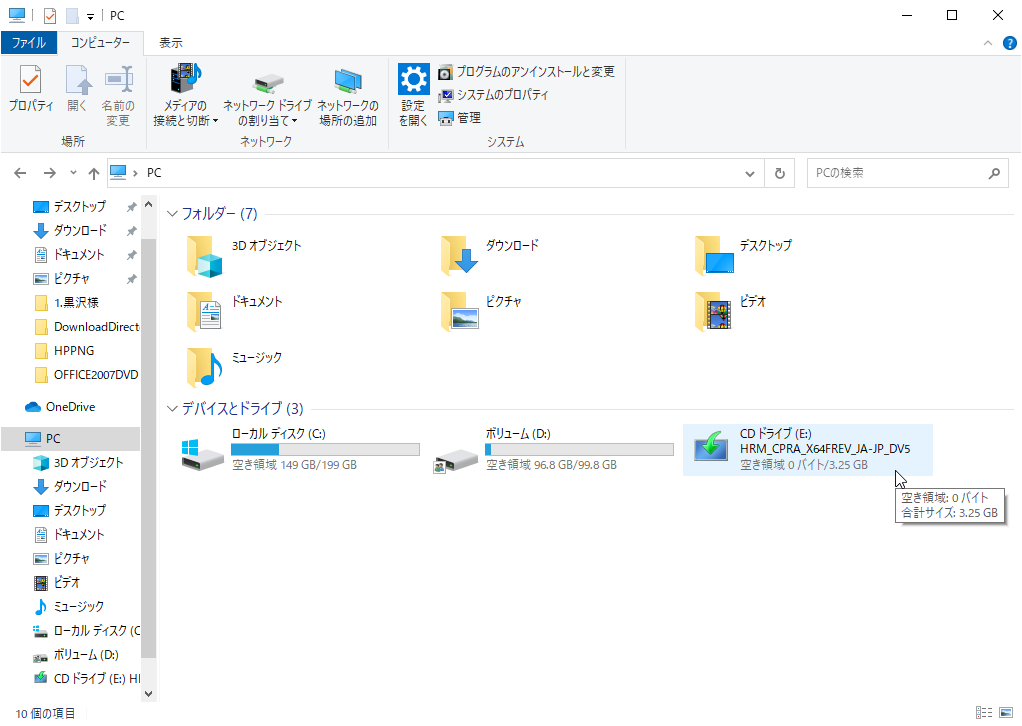
Task: Collapse the ribbon with the chevron
Action: (987, 43)
